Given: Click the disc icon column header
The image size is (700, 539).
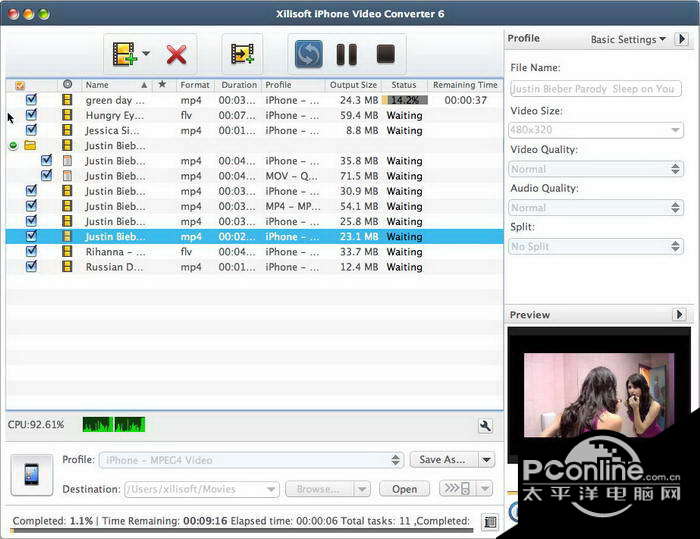Looking at the screenshot, I should pos(67,84).
